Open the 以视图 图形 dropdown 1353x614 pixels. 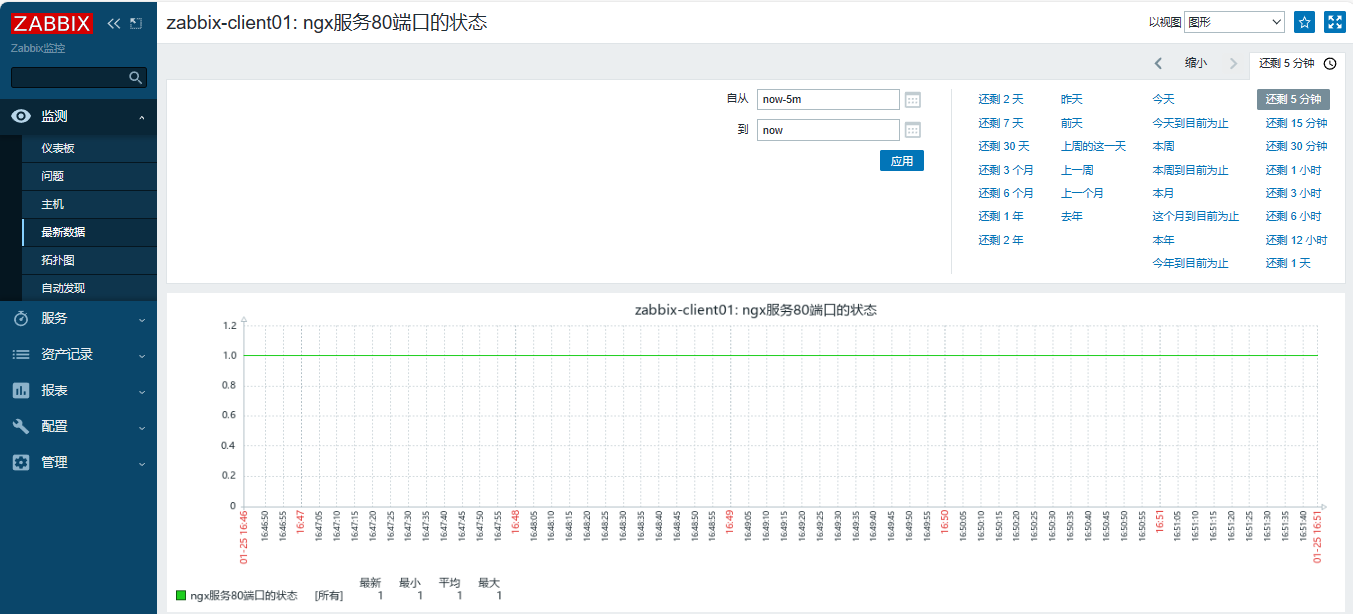pos(1234,22)
